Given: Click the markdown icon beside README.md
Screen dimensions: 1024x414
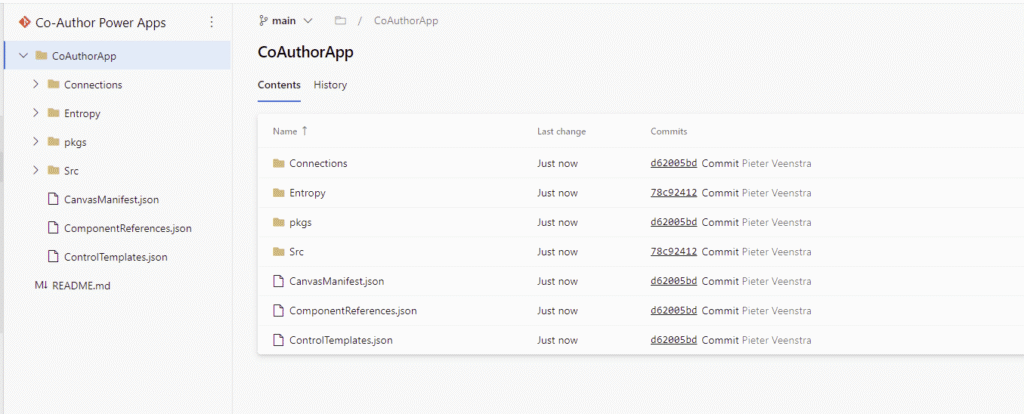Looking at the screenshot, I should coord(41,285).
